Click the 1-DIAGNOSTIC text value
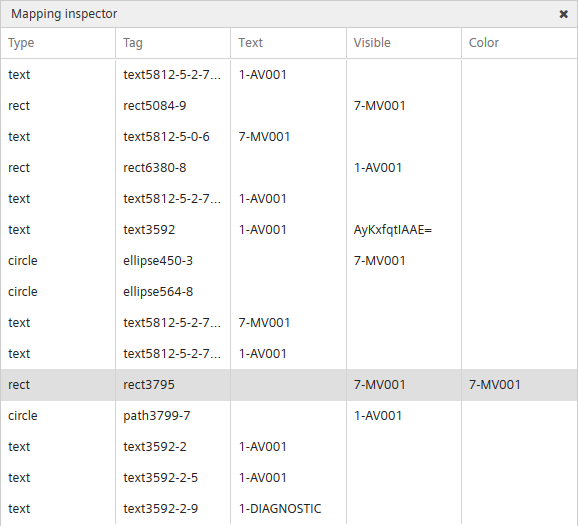 pyautogui.click(x=280, y=508)
